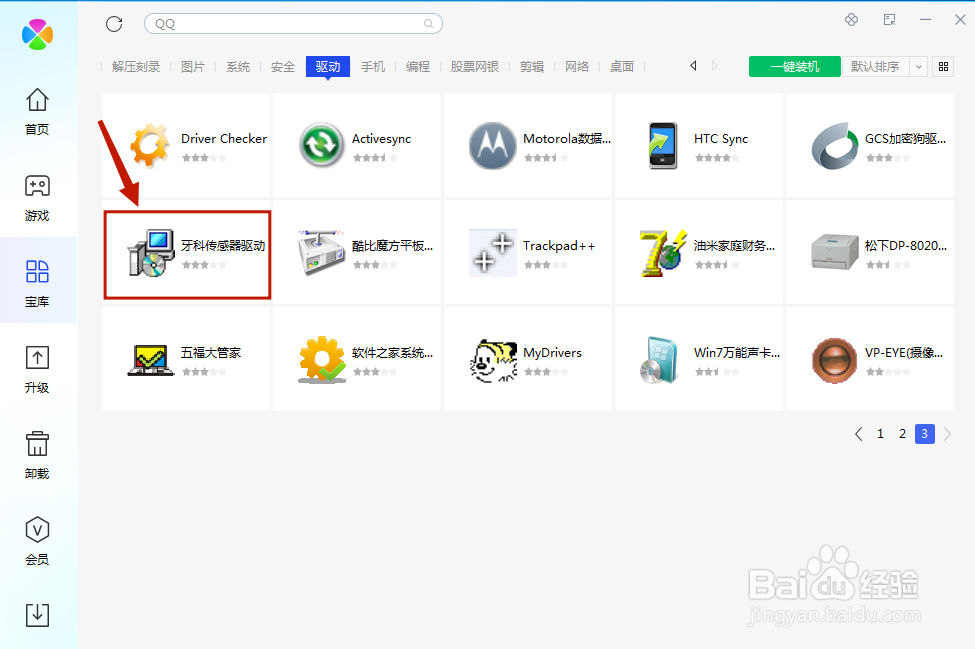Open Driver Checker app card

(x=186, y=145)
